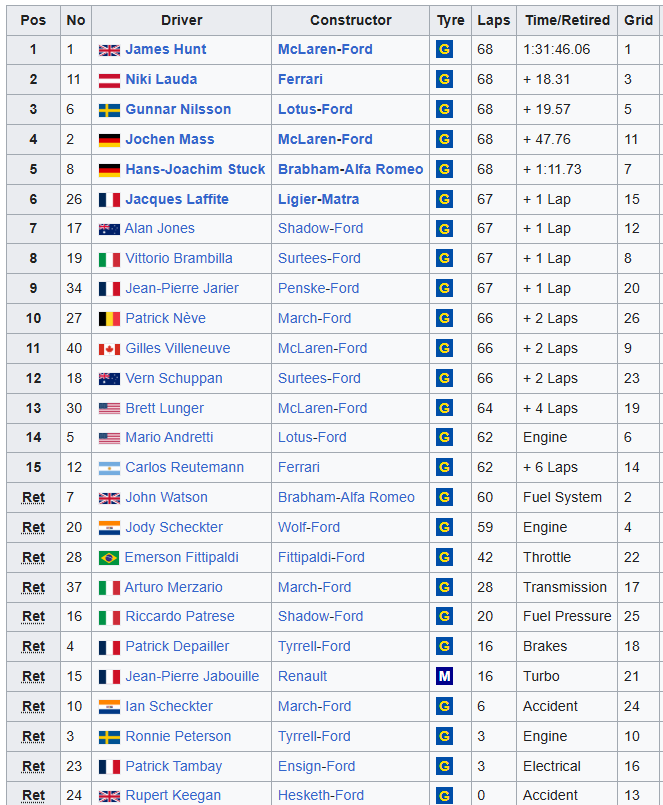Open the Wolf-Ford constructor link

(309, 527)
